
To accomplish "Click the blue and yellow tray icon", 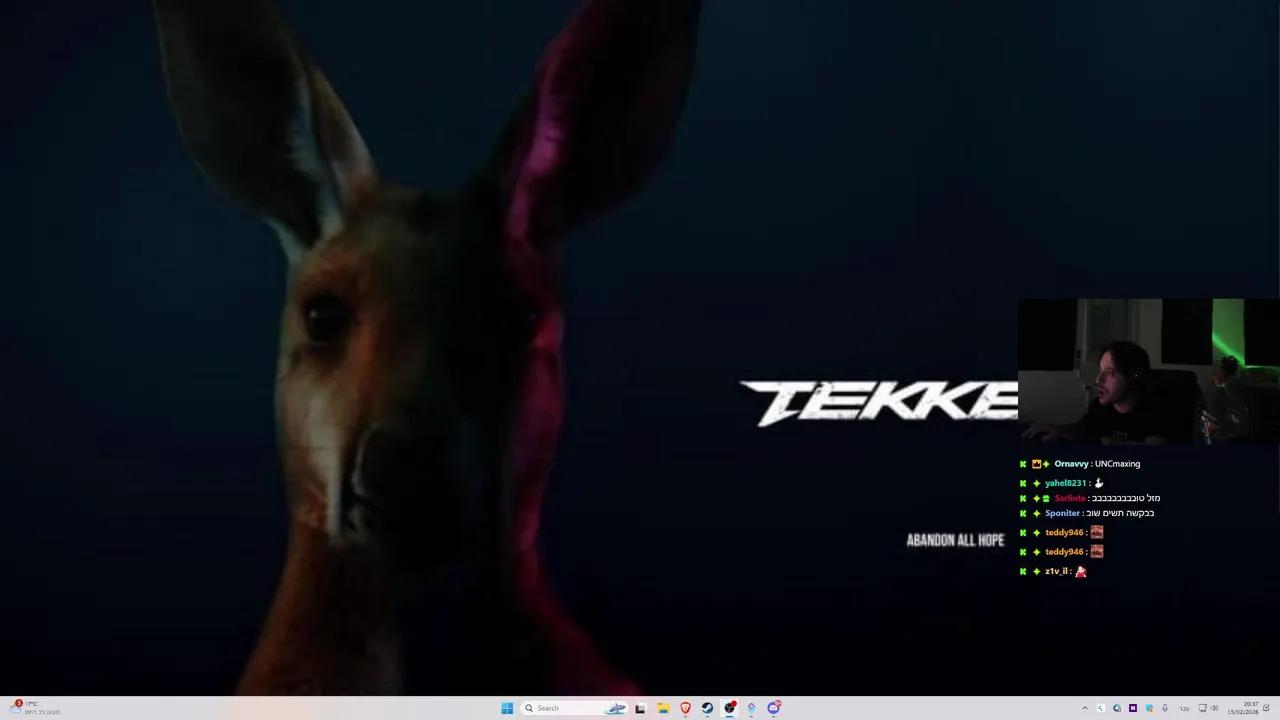I will [x=1149, y=708].
